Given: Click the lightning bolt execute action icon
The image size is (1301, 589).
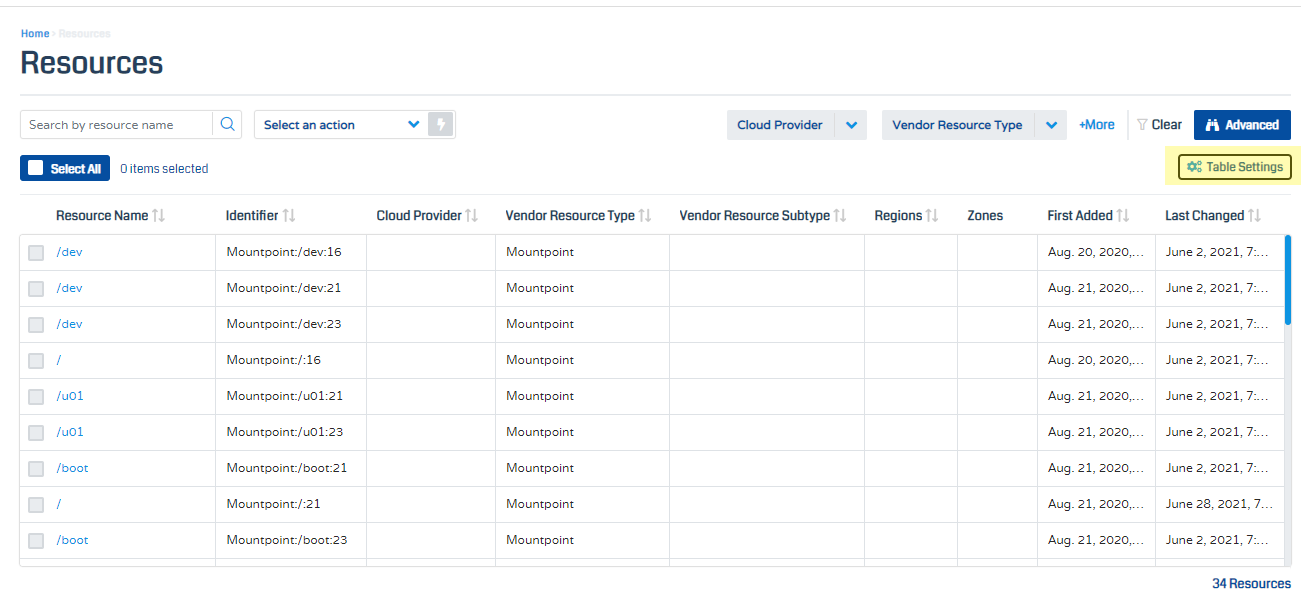Looking at the screenshot, I should [x=441, y=125].
